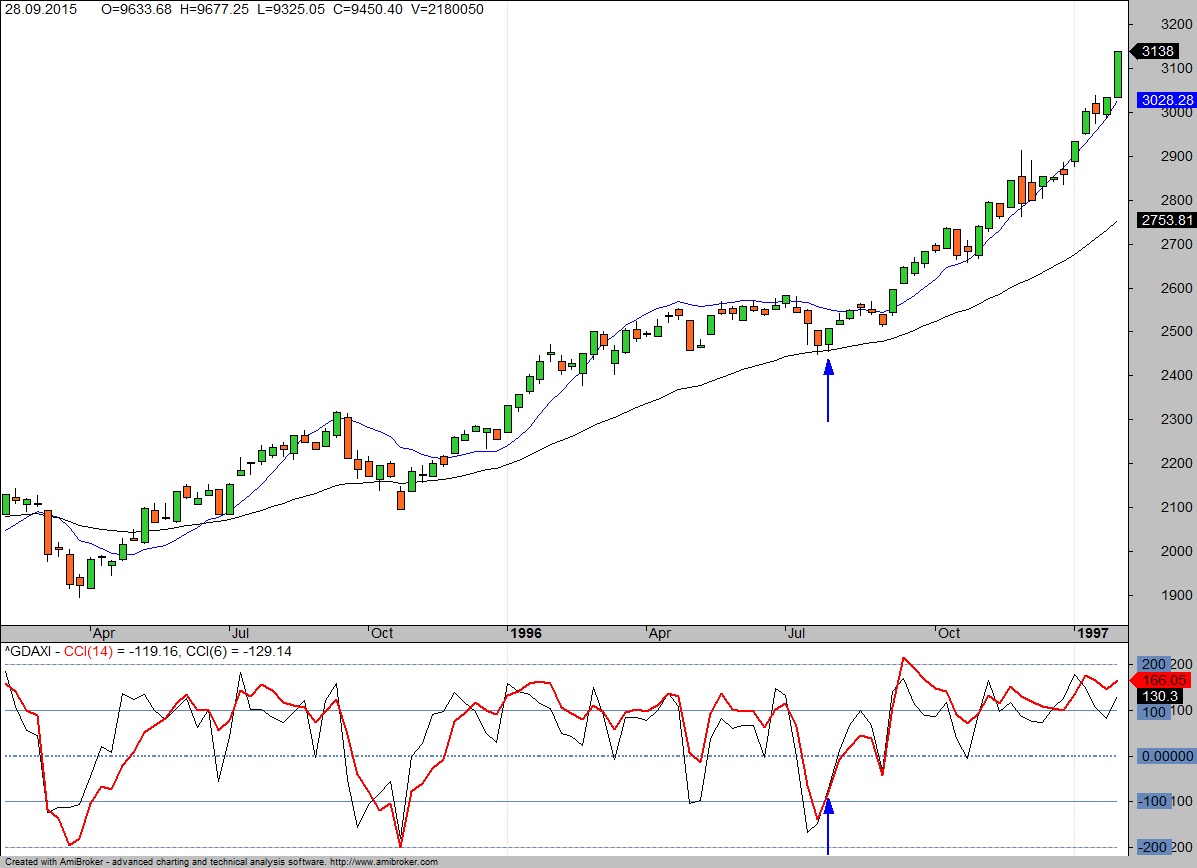Screen dimensions: 1197x868
Task: Click the black 2753.81 moving average value
Action: pyautogui.click(x=1166, y=220)
